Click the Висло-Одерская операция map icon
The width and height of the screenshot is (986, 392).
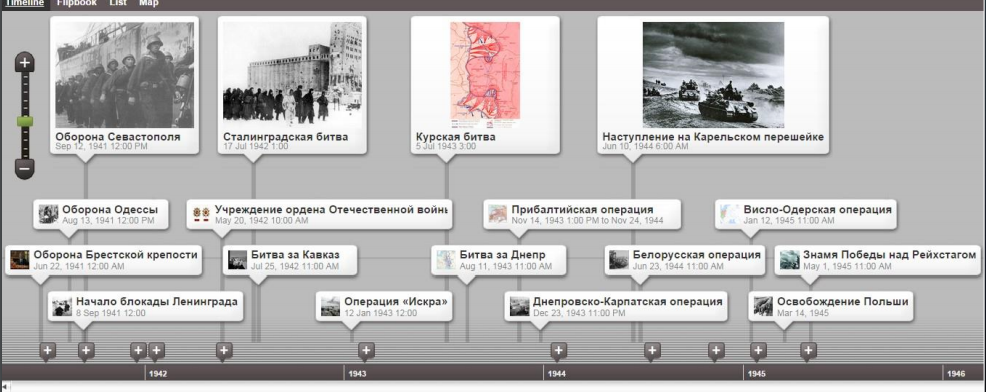(x=730, y=214)
